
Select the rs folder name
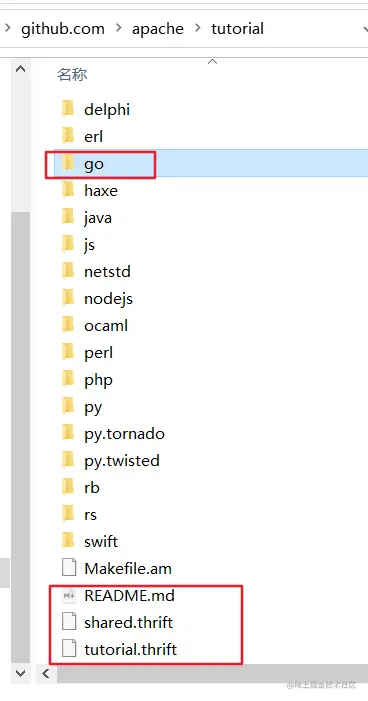tap(90, 515)
